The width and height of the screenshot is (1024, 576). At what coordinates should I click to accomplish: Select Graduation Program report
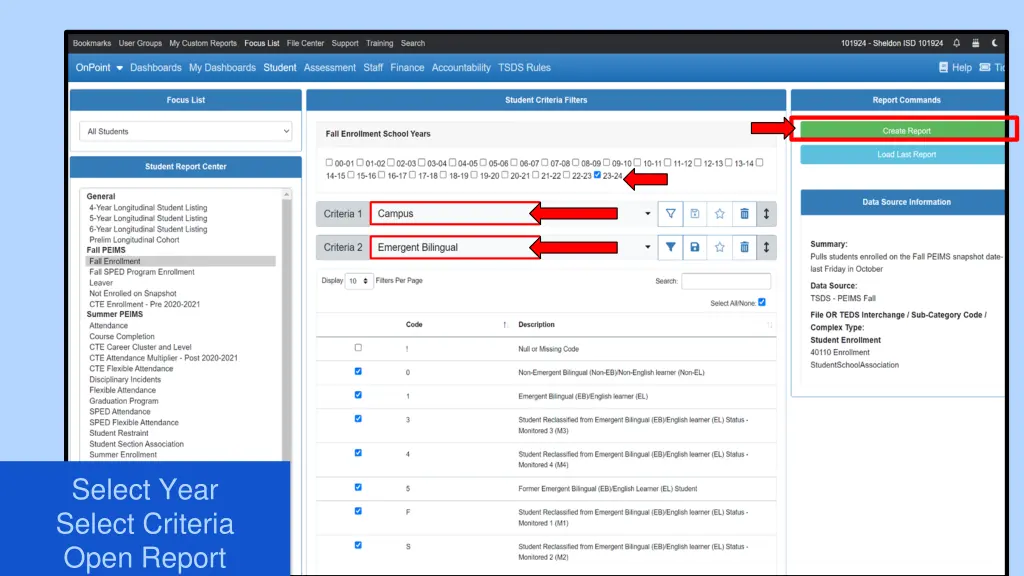click(x=123, y=401)
